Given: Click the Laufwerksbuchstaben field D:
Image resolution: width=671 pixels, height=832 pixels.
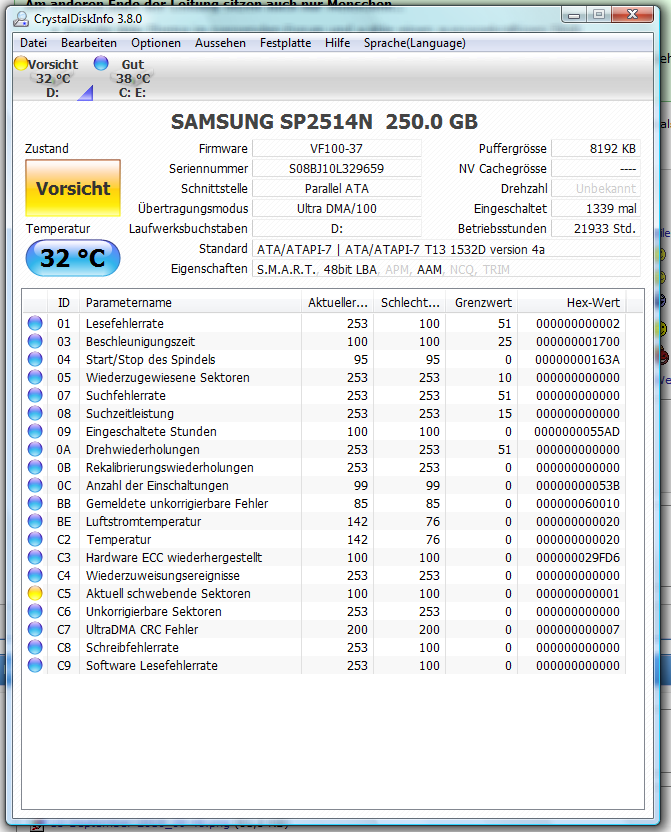Looking at the screenshot, I should 337,229.
